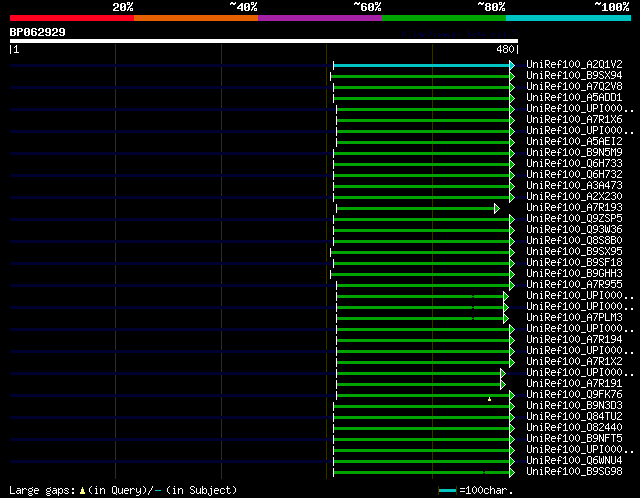
Task: Select UniRef100_A3A473 in the hit list
Action: click(574, 186)
